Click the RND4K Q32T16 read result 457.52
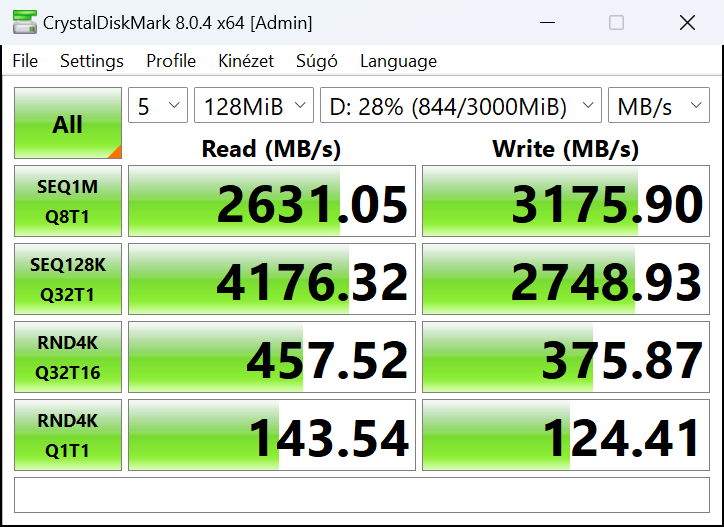The width and height of the screenshot is (724, 527). click(272, 357)
